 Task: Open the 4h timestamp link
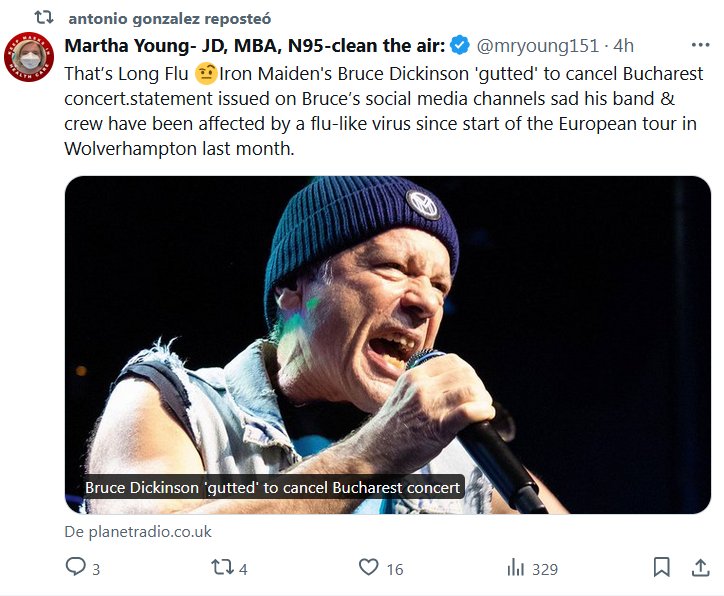pos(623,45)
